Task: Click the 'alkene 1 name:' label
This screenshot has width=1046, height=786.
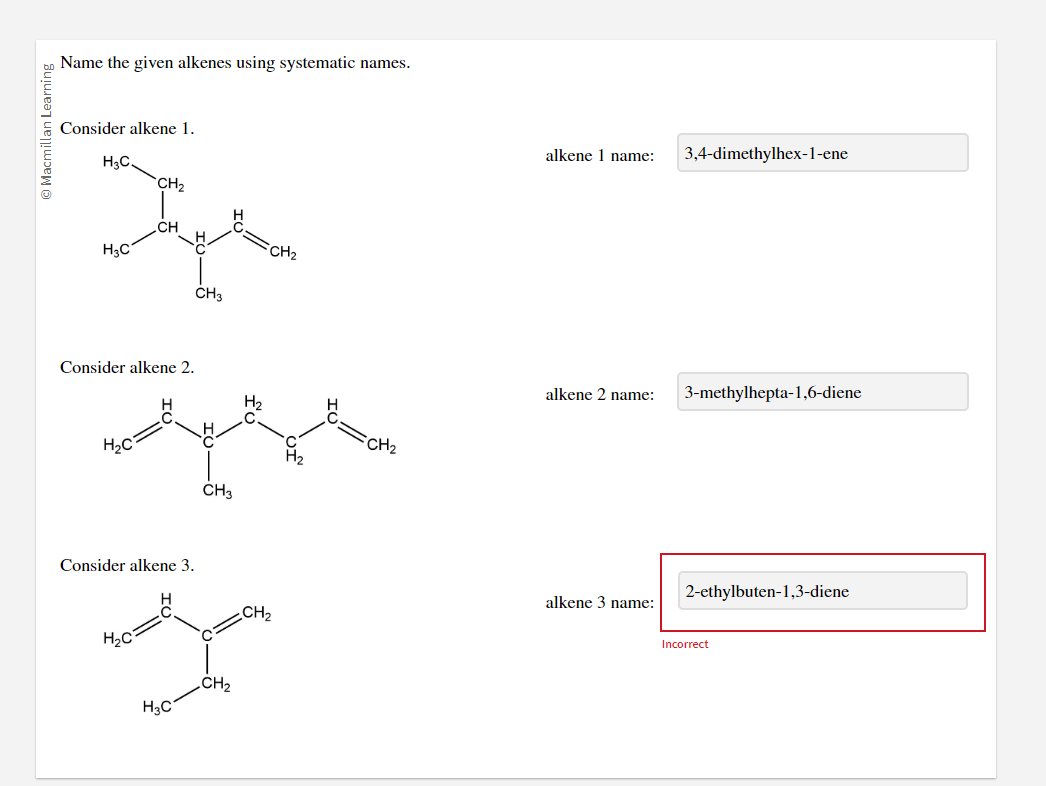Action: (x=599, y=155)
